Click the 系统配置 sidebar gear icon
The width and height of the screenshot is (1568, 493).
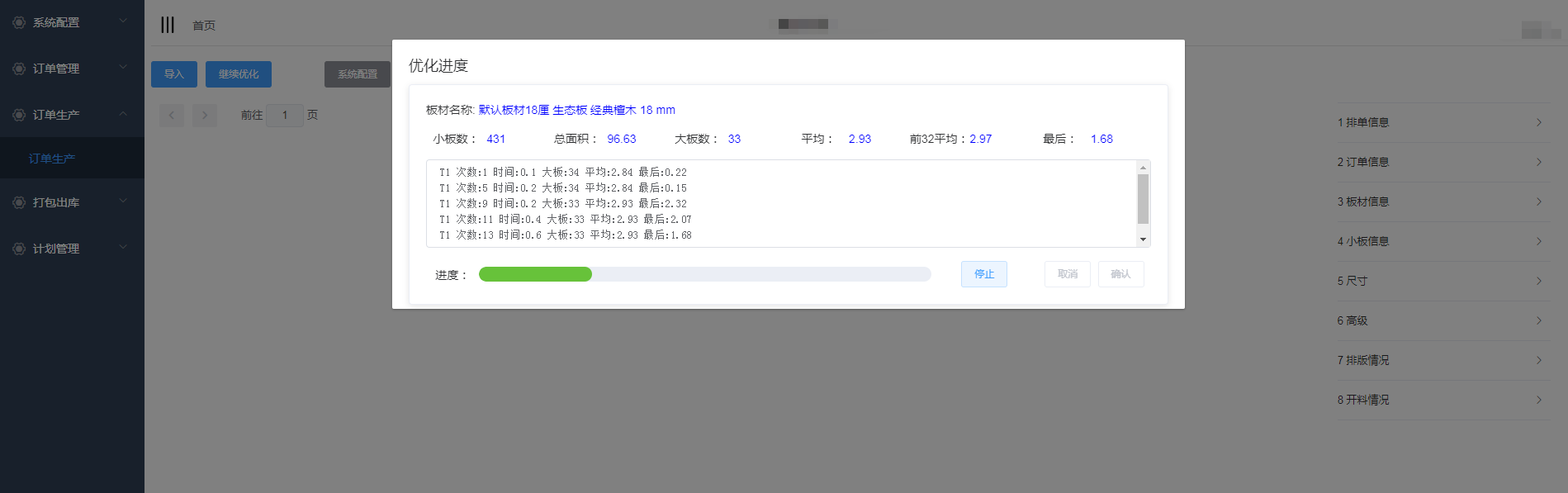tap(19, 22)
